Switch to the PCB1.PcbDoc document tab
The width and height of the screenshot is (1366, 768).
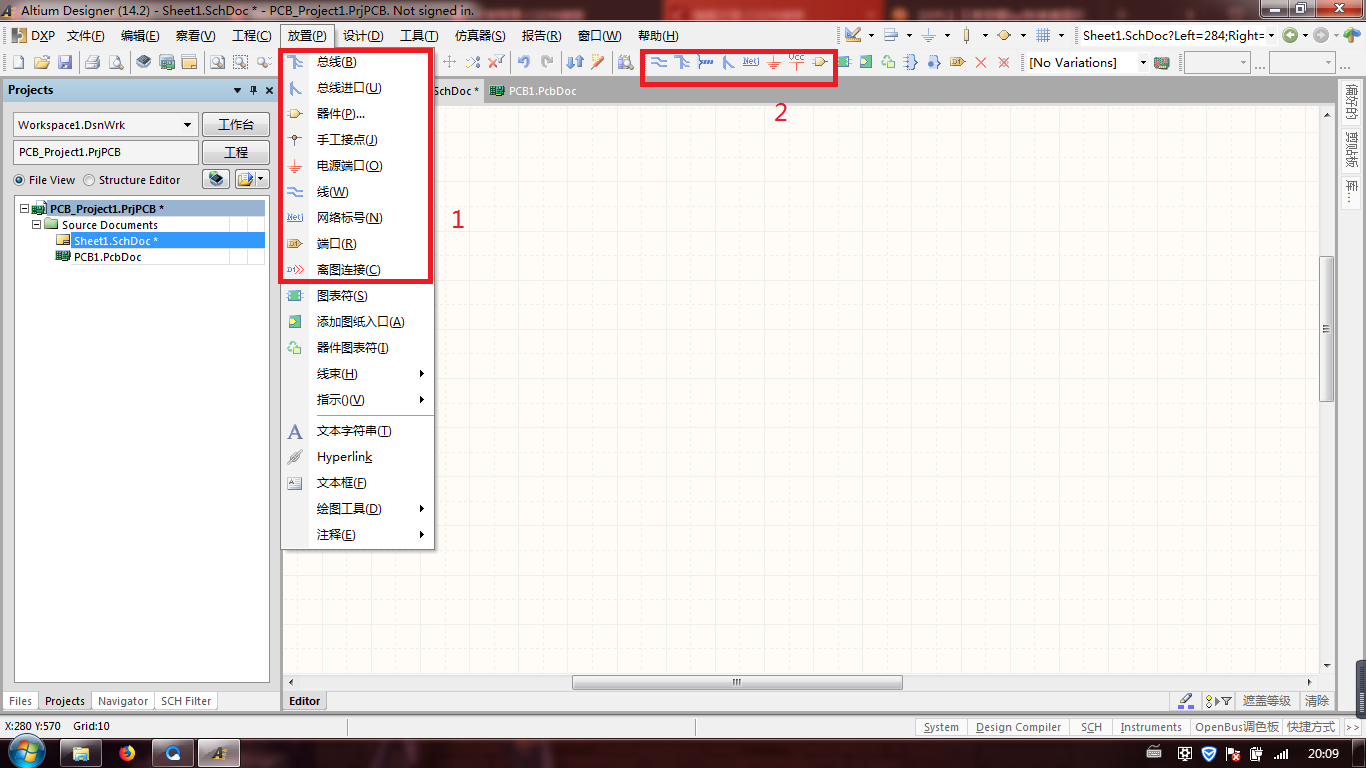tap(541, 91)
